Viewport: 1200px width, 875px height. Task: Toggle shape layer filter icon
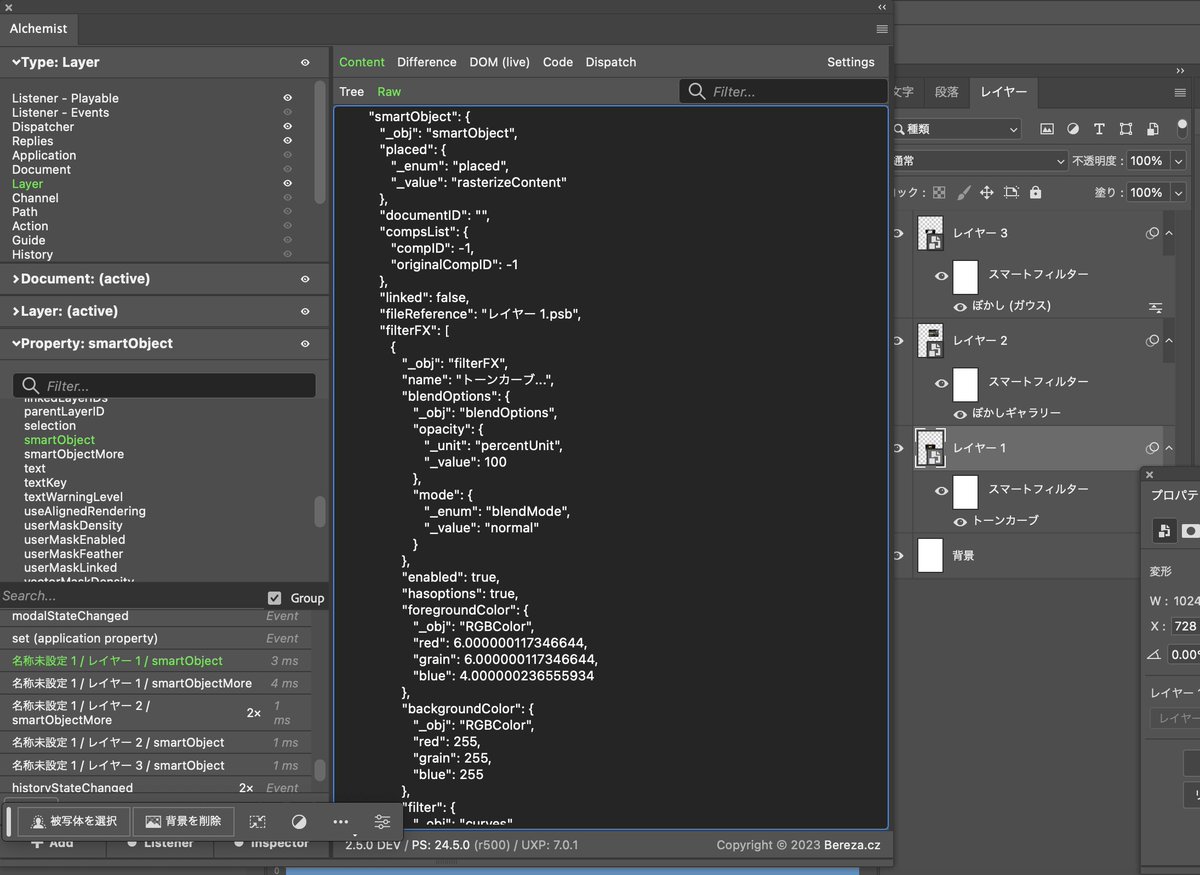pos(1126,129)
